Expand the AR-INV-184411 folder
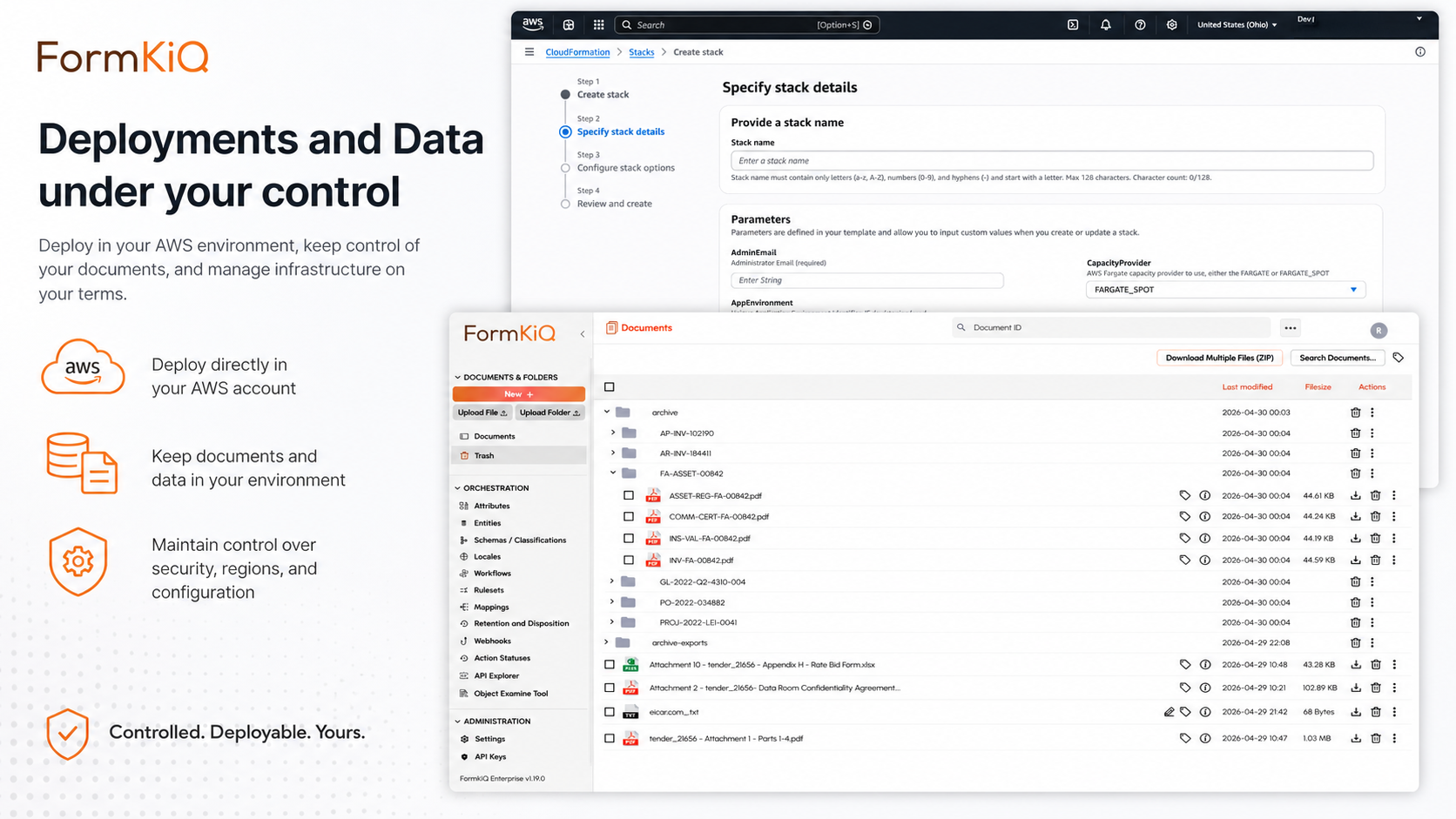 [613, 453]
